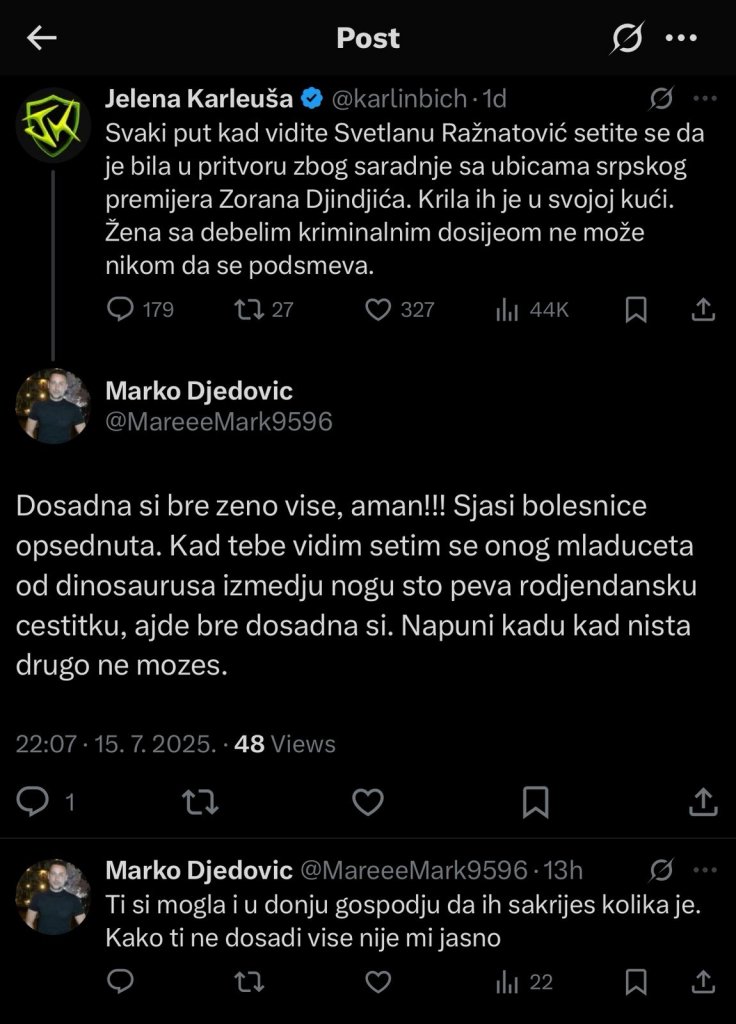
Task: Open the @karlinbich handle link
Action: coord(398,99)
